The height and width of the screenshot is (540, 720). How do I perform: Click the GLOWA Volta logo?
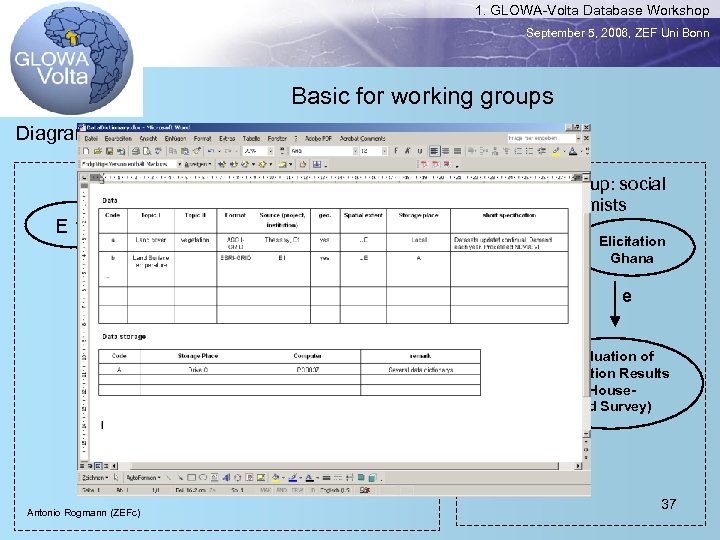pos(72,58)
